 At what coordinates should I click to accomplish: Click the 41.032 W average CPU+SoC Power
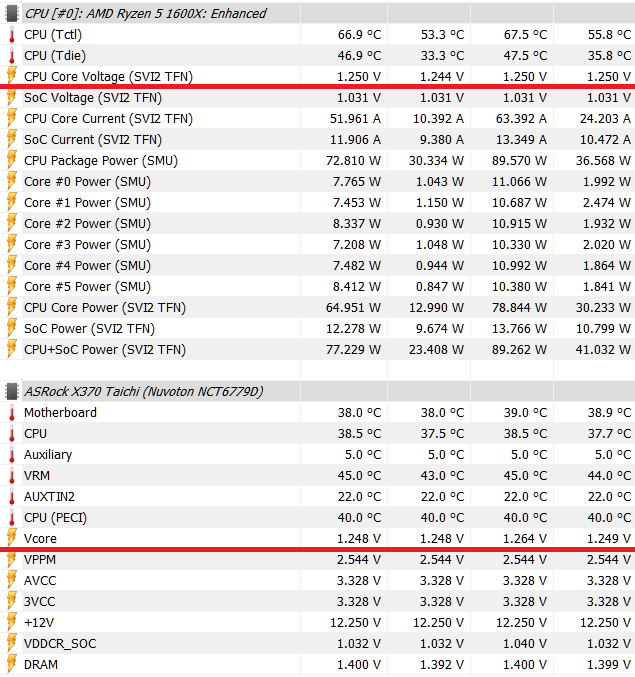(603, 350)
